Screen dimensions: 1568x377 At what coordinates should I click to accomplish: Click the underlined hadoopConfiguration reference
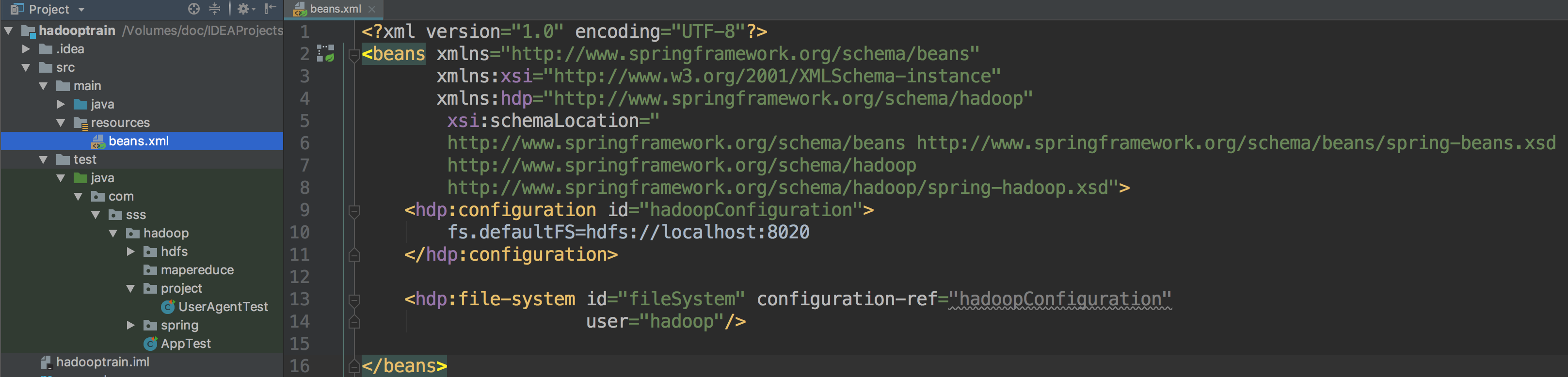[1060, 299]
